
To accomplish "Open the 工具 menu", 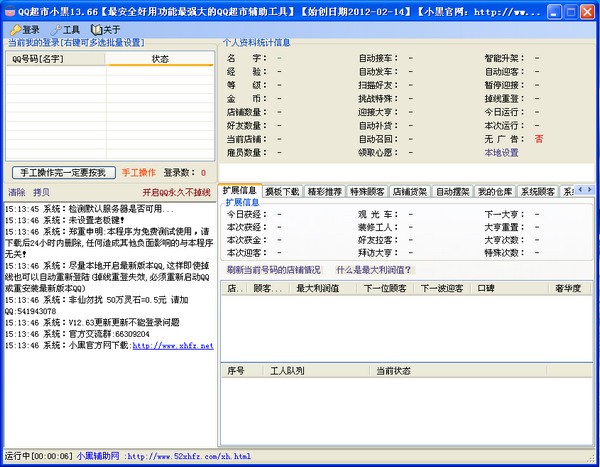I will tap(65, 29).
